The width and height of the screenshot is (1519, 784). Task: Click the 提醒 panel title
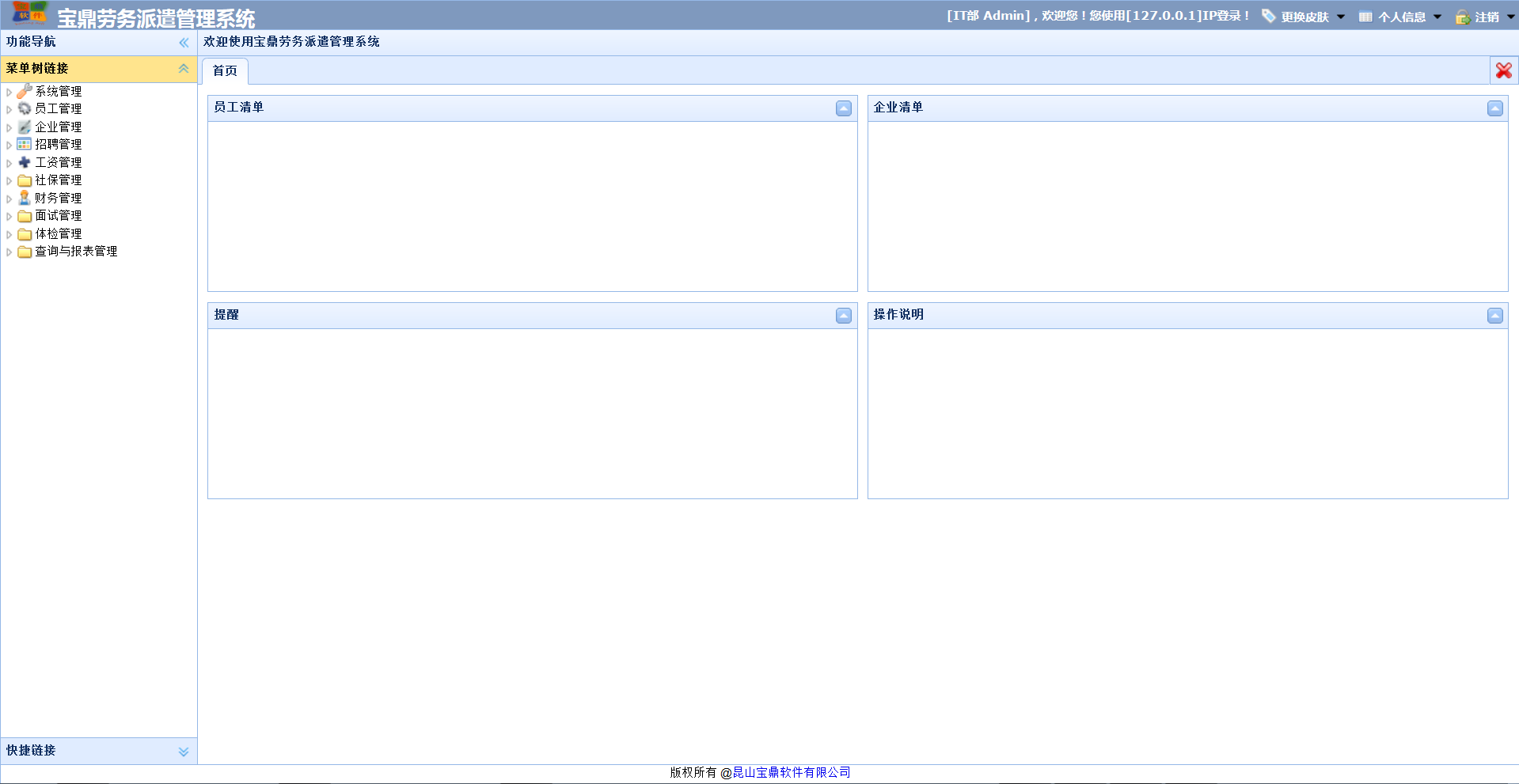click(226, 315)
